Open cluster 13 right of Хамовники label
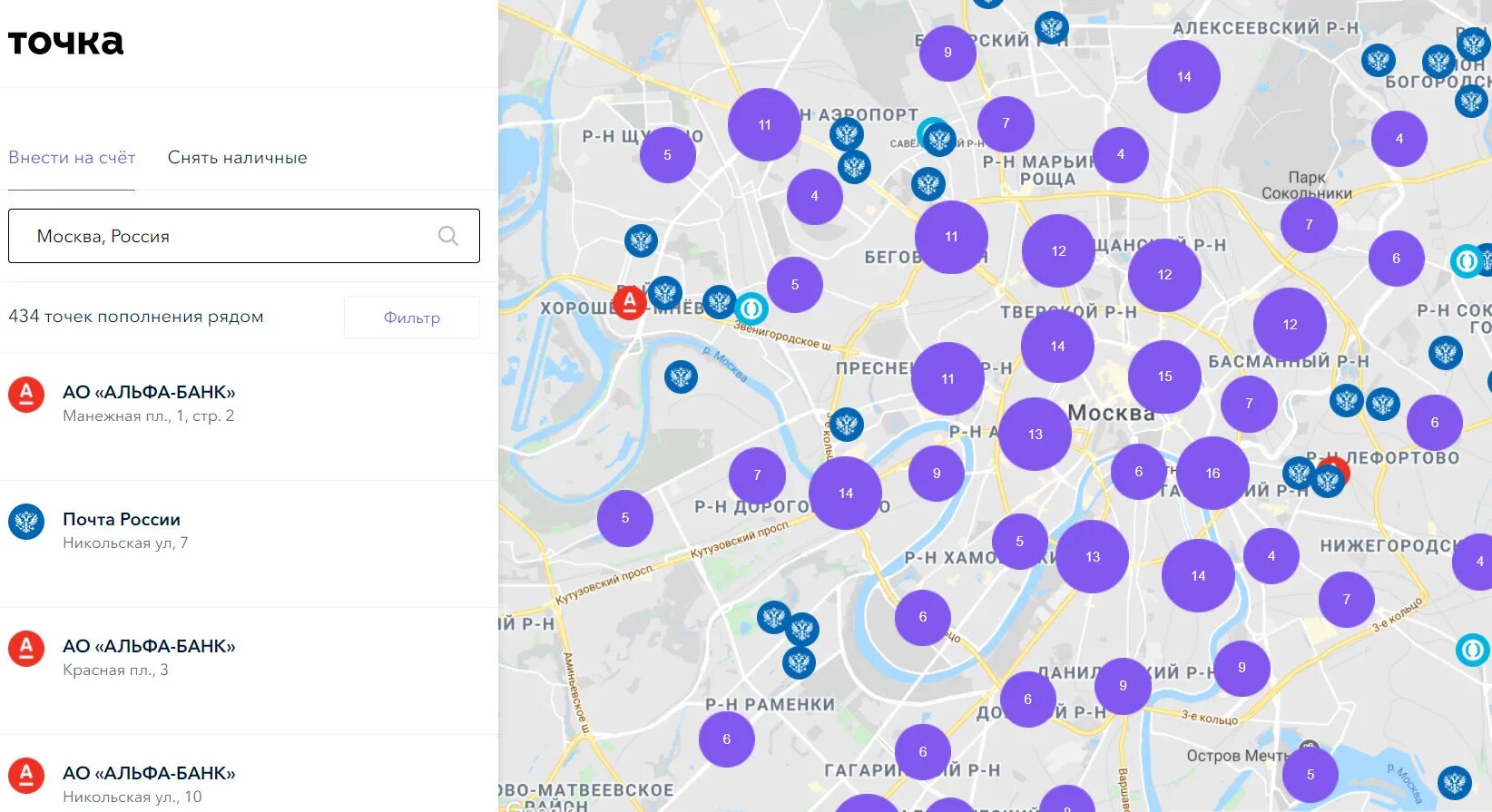1492x812 pixels. (x=1092, y=556)
